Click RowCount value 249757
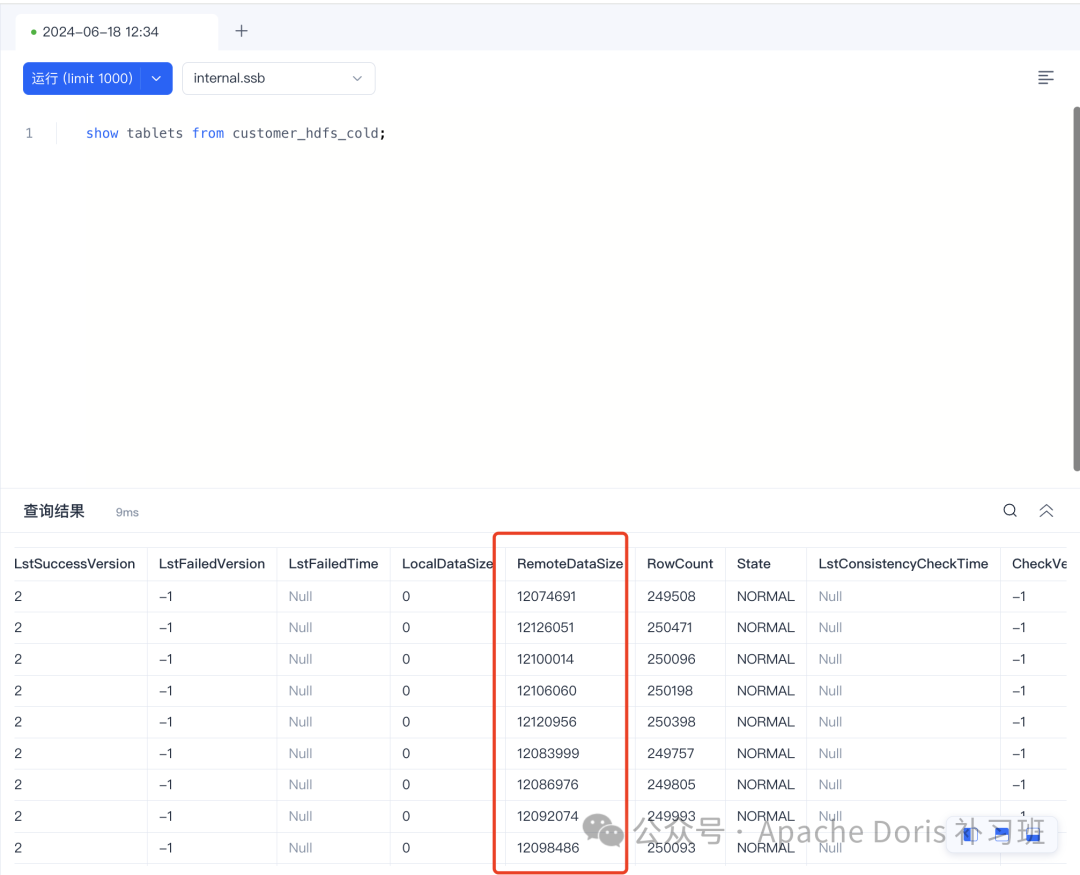This screenshot has width=1080, height=875. [x=670, y=753]
